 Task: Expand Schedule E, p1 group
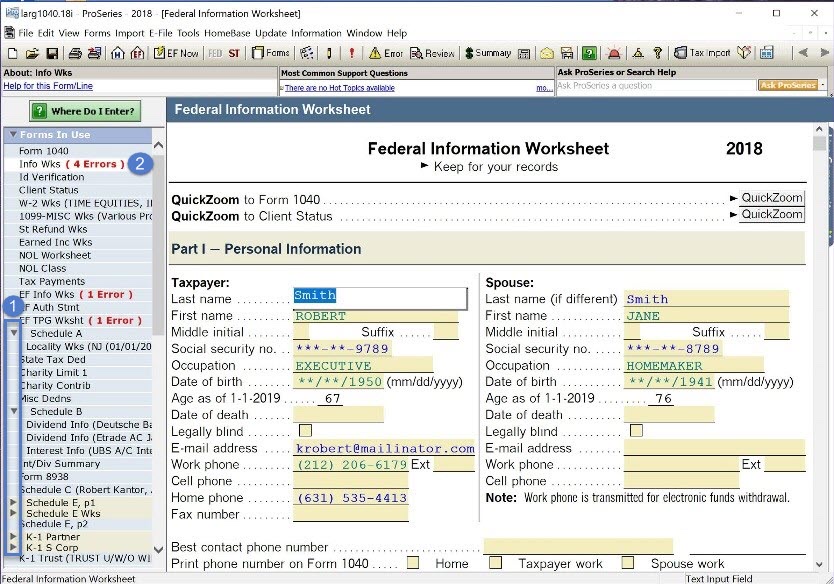(x=13, y=502)
